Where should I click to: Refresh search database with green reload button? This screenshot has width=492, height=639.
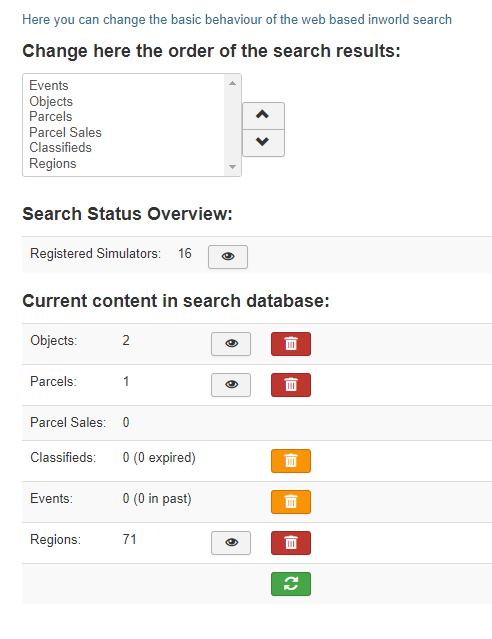pyautogui.click(x=291, y=584)
